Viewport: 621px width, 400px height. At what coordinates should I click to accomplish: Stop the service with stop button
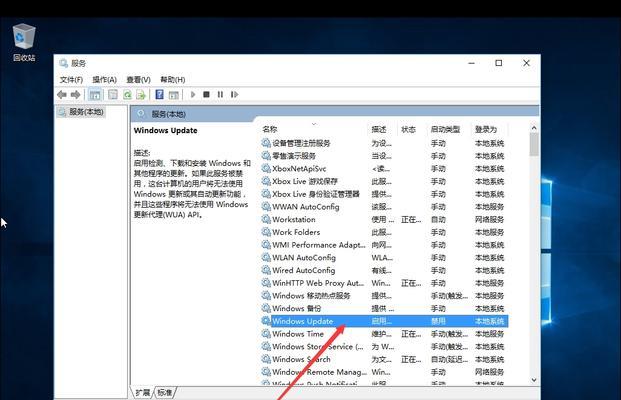206,95
